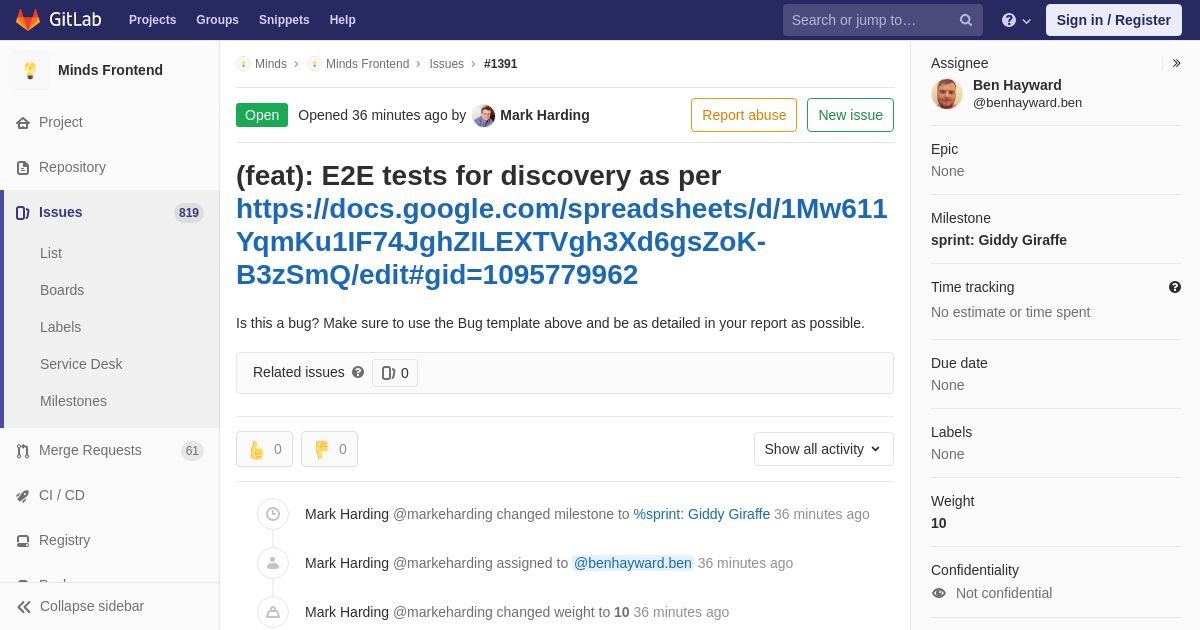Open the Snippets menu item

pyautogui.click(x=284, y=20)
